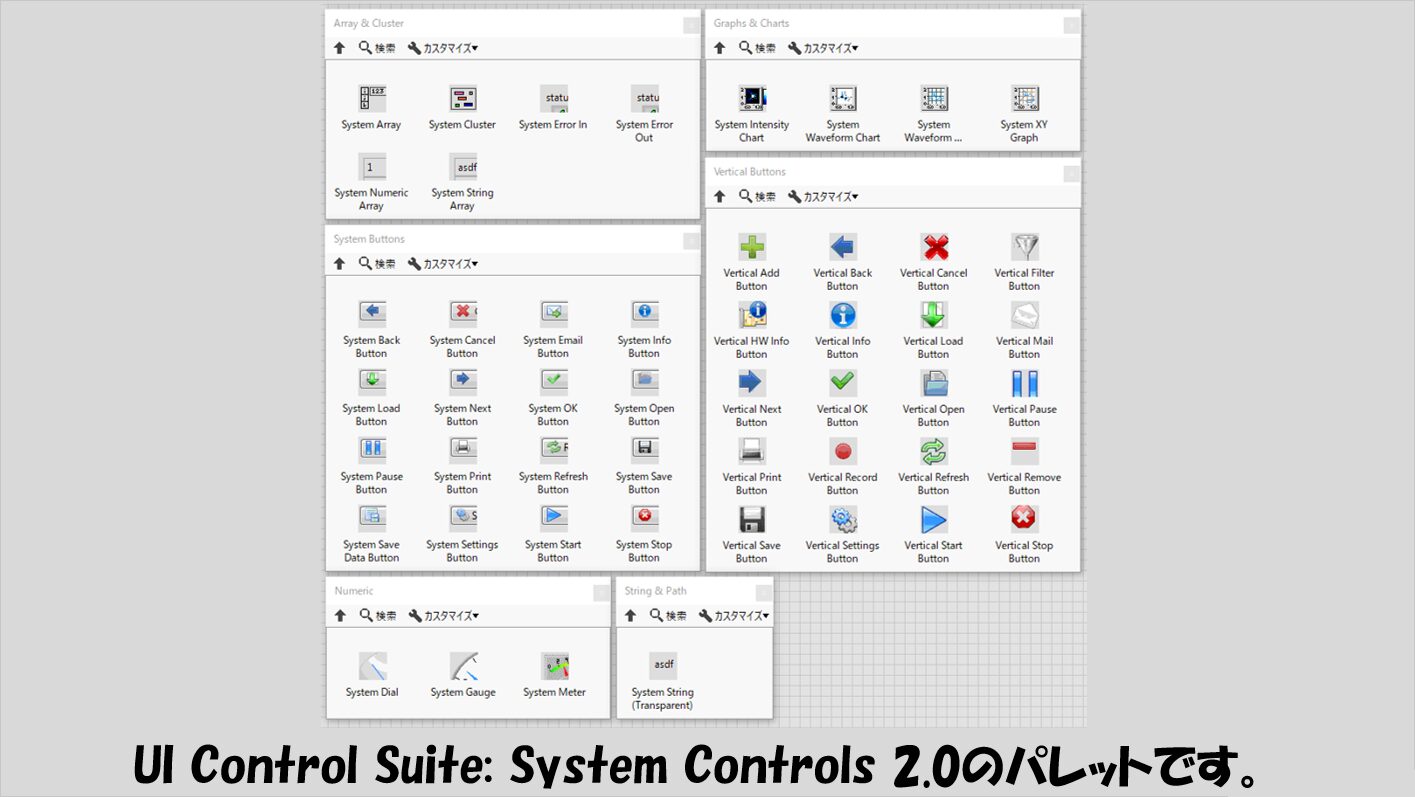
Task: Open カスタマイズ dropdown in System Buttons palette
Action: tap(443, 264)
